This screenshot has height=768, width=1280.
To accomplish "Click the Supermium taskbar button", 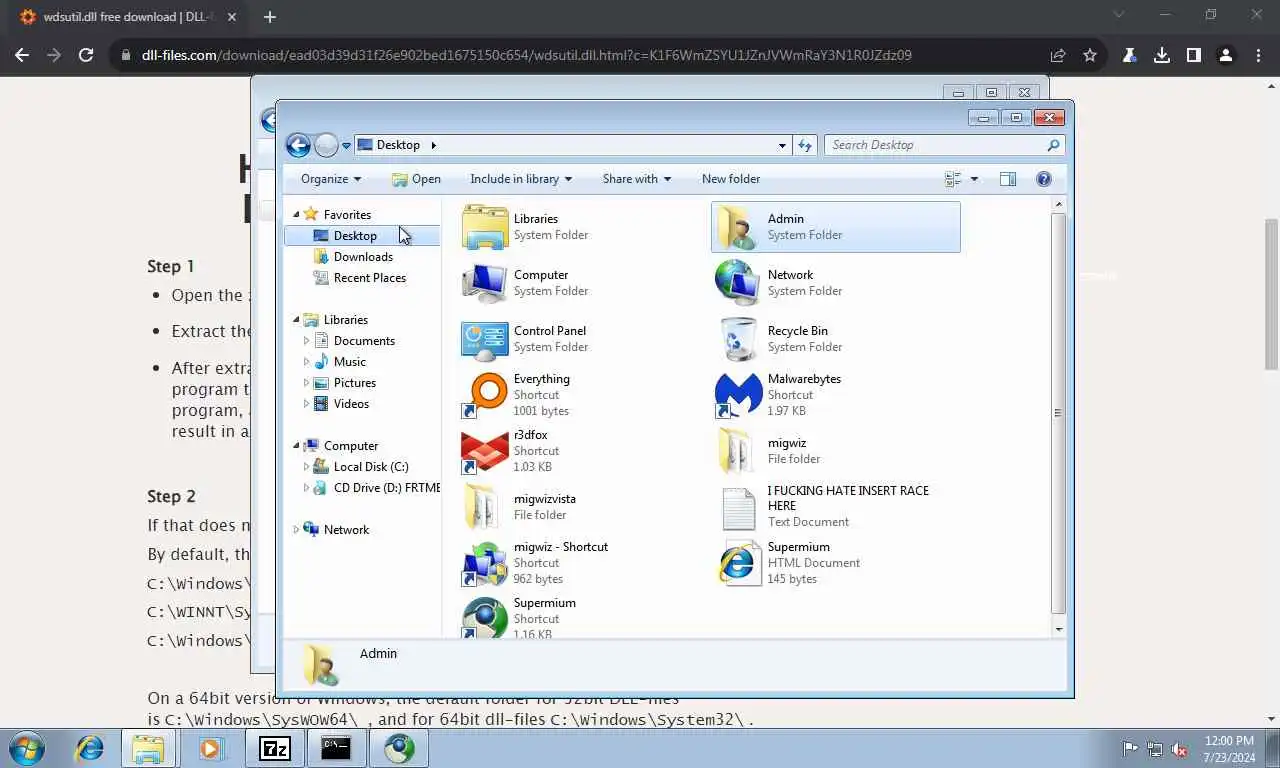I will click(x=399, y=748).
